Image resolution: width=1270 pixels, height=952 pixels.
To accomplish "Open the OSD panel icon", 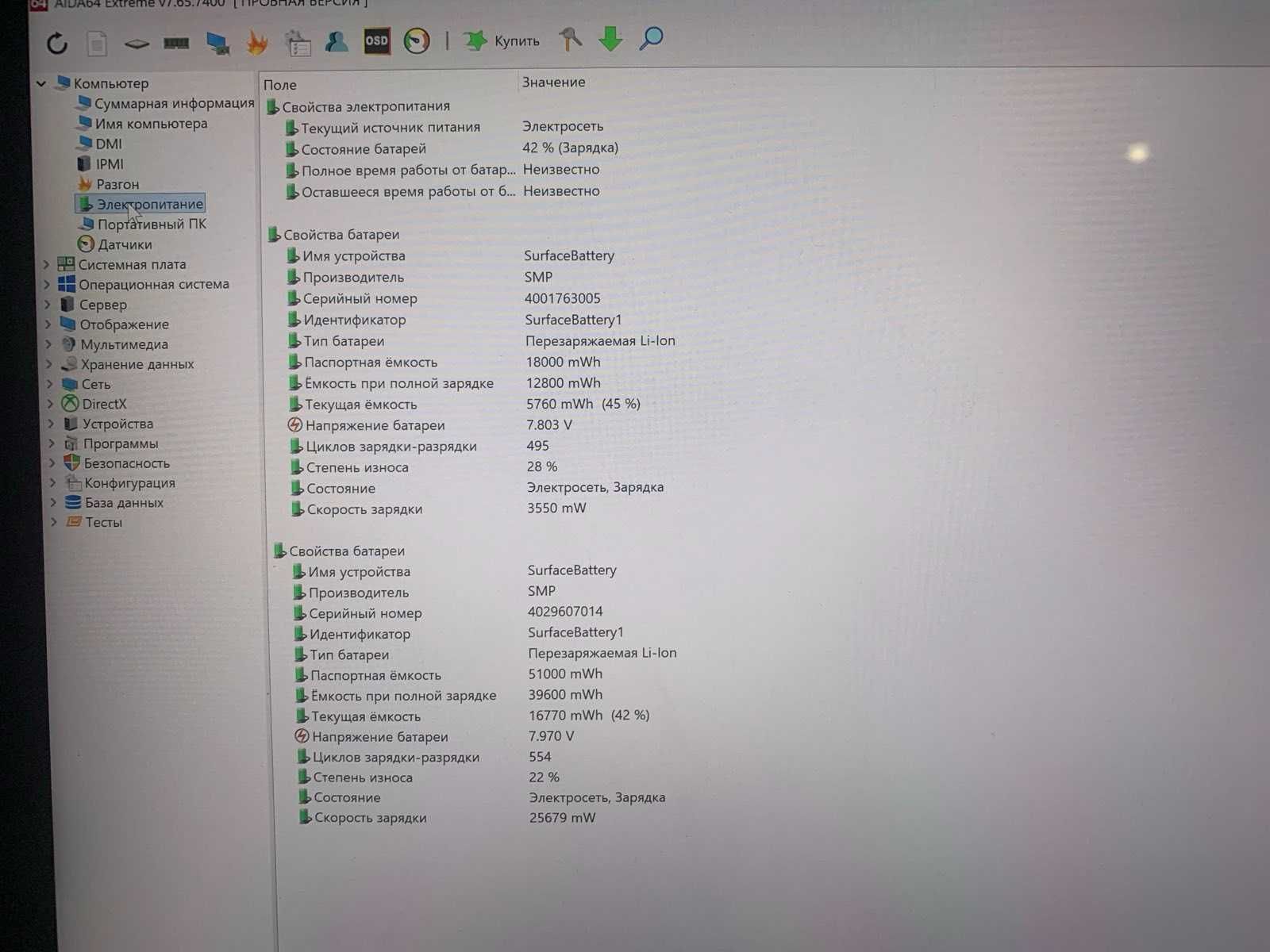I will click(x=376, y=41).
